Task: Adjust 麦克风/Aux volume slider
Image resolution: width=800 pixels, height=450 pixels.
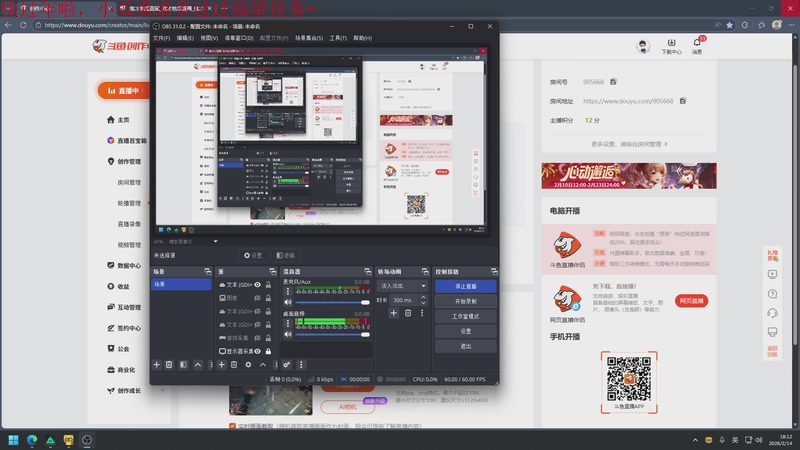Action: [x=332, y=303]
